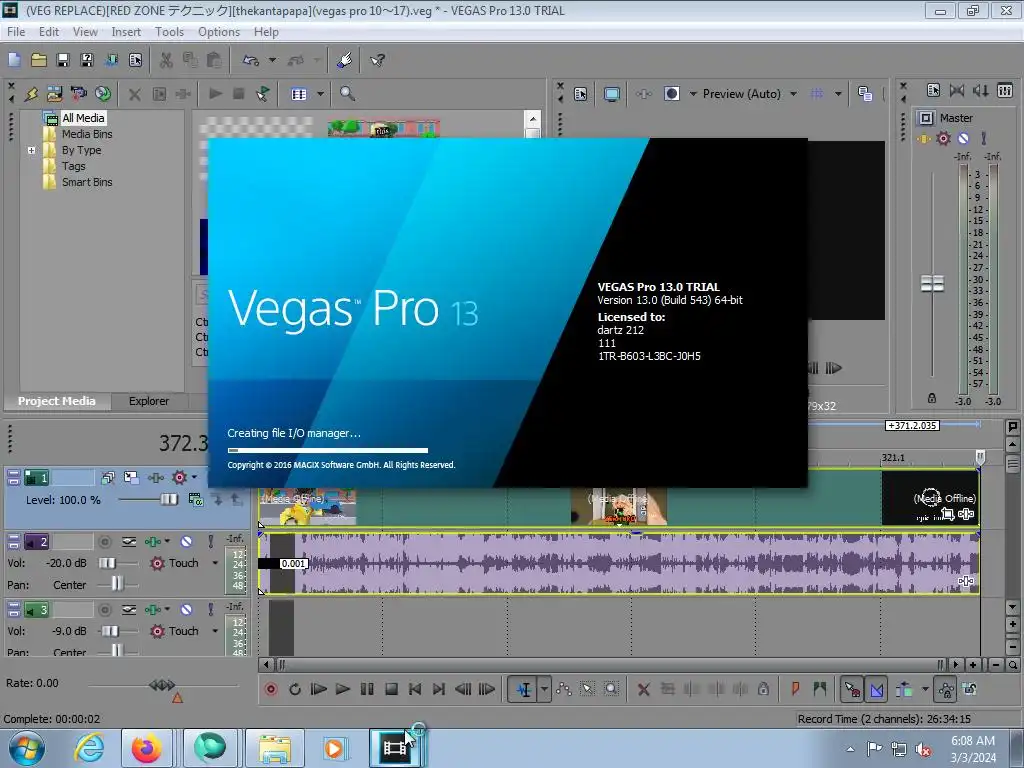
Task: Click the Copy Snapshot to Clipboard icon
Action: (865, 94)
